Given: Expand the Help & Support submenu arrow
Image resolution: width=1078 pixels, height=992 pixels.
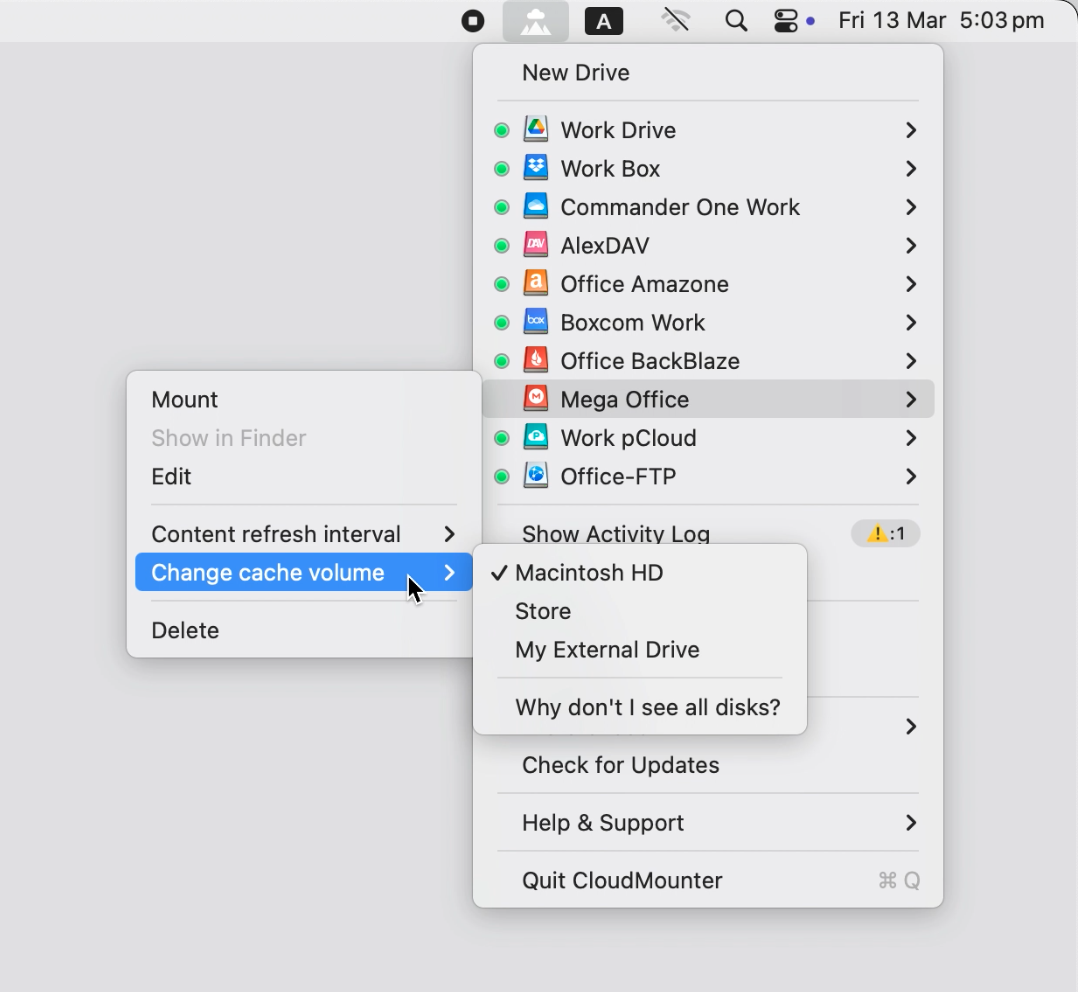Looking at the screenshot, I should coord(911,823).
